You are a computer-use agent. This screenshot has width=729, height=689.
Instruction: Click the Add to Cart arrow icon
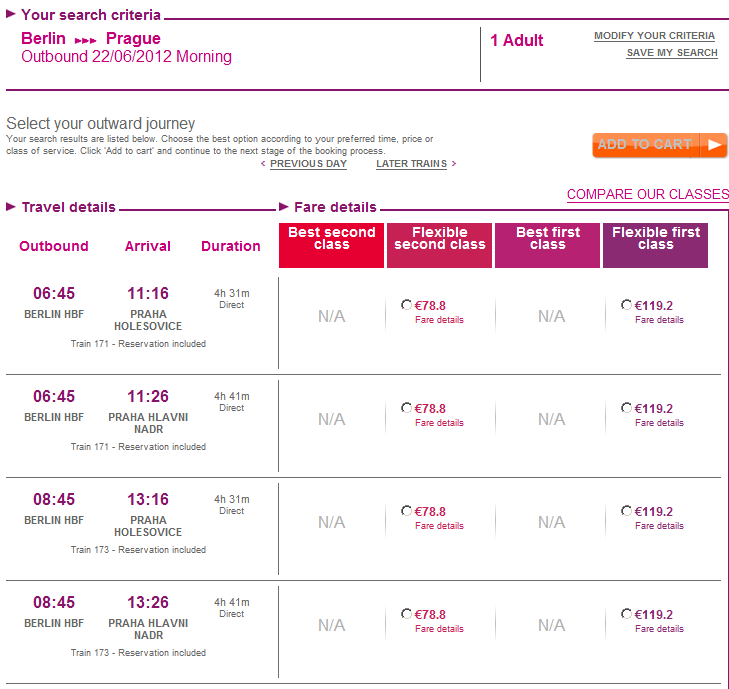[x=714, y=145]
